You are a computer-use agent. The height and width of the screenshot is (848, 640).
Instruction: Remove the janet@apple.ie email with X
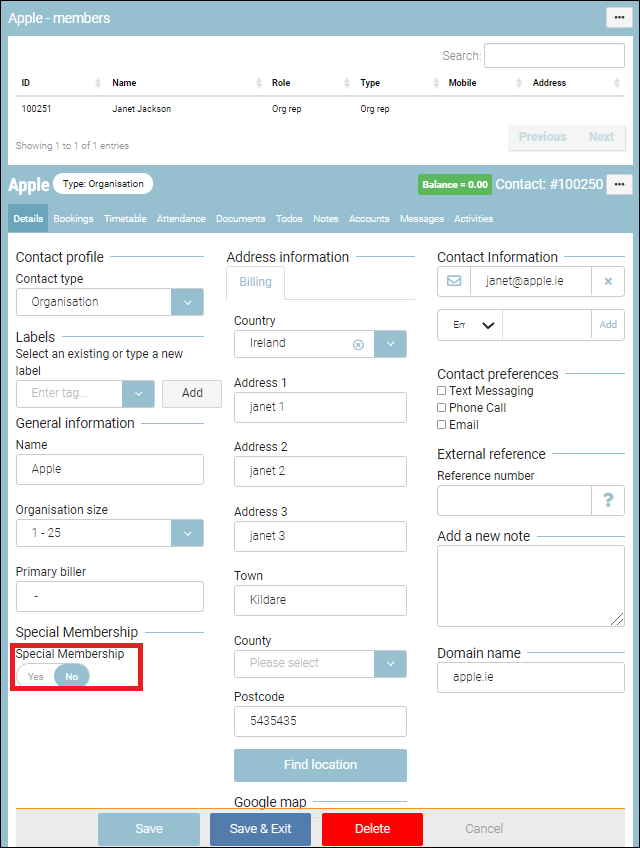pos(608,281)
